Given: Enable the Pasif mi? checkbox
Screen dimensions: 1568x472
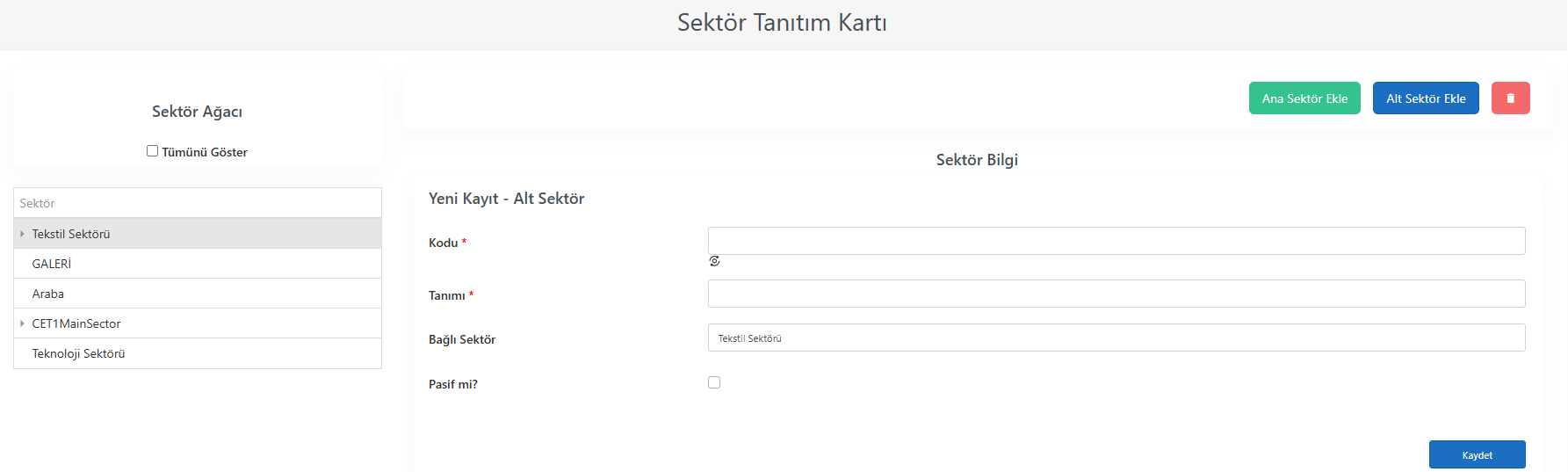Looking at the screenshot, I should point(714,382).
